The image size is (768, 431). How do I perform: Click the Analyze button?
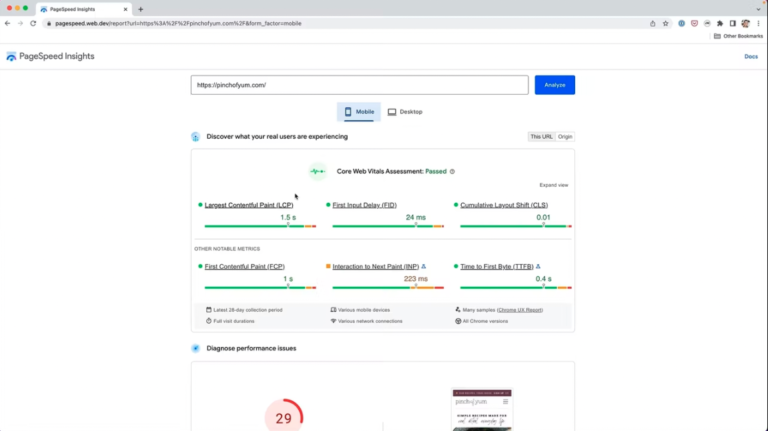pyautogui.click(x=555, y=85)
